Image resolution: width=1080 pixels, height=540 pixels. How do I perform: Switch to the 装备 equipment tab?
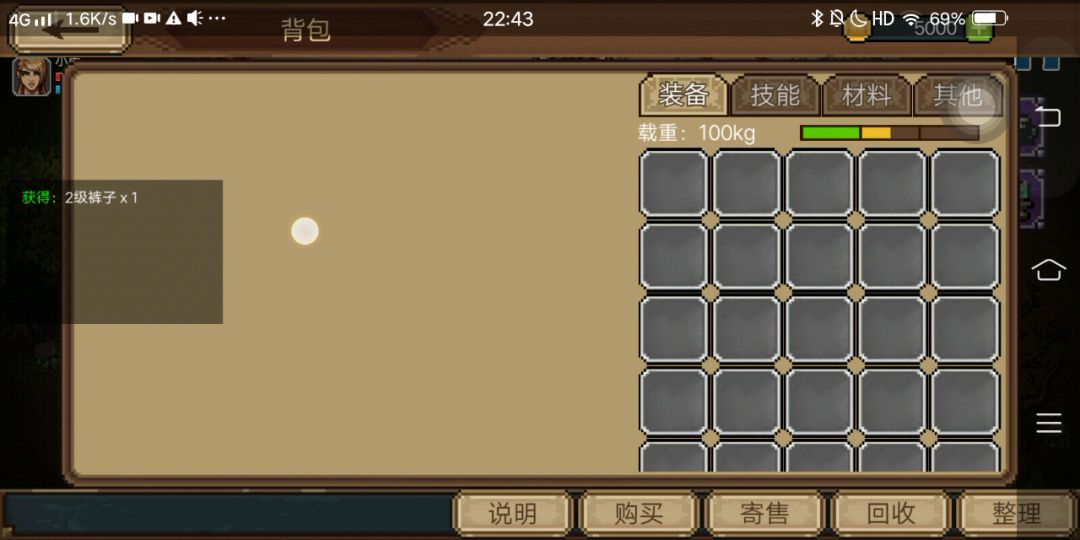[683, 95]
